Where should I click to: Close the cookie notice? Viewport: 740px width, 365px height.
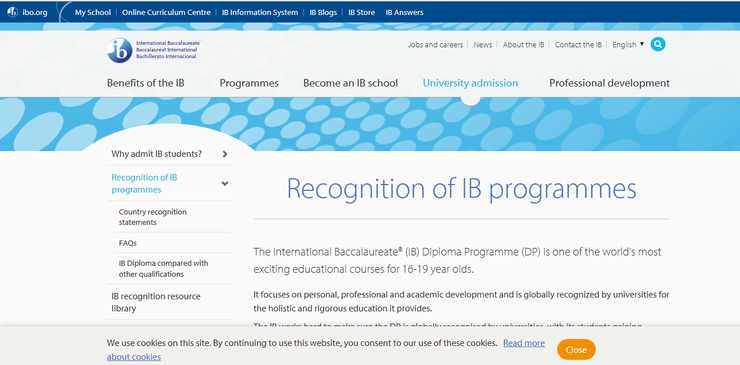coord(576,349)
